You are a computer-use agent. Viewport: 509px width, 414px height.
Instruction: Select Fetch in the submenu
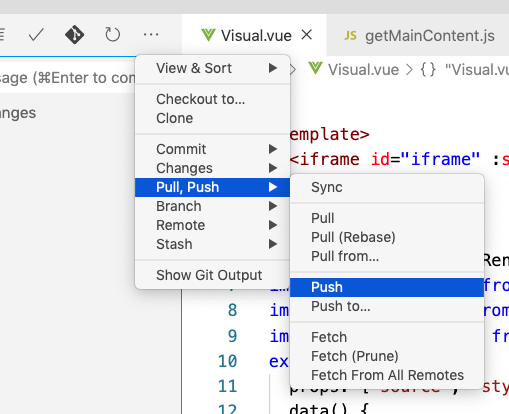387,337
